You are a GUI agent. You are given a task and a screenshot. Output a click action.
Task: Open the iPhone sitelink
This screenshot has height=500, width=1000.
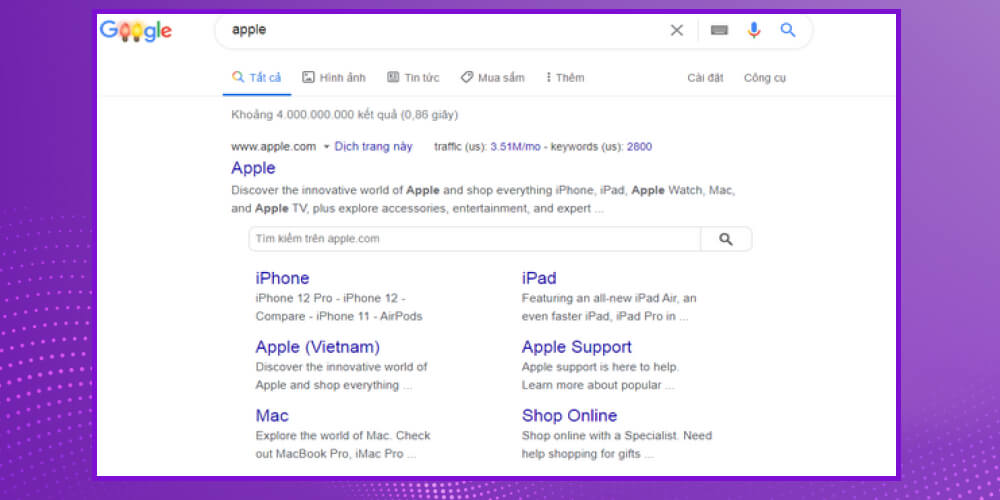(283, 278)
